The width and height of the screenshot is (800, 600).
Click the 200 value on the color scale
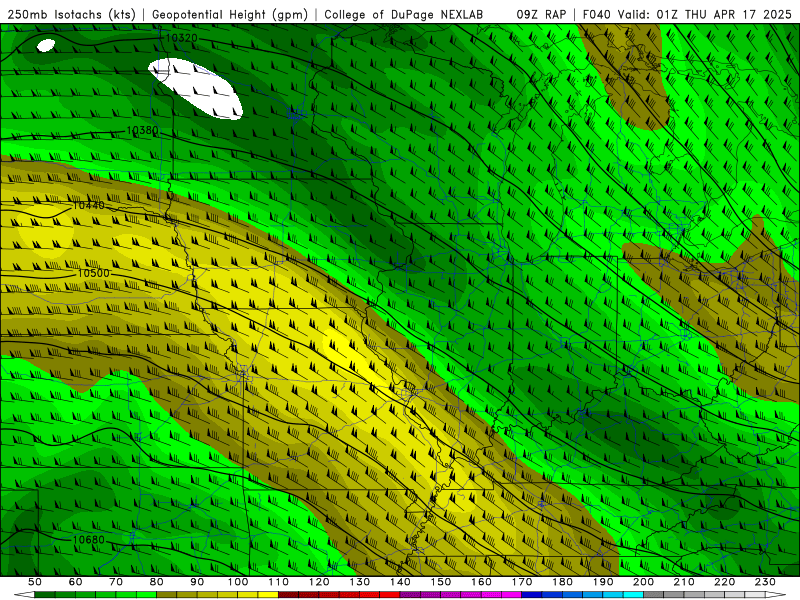[x=643, y=582]
